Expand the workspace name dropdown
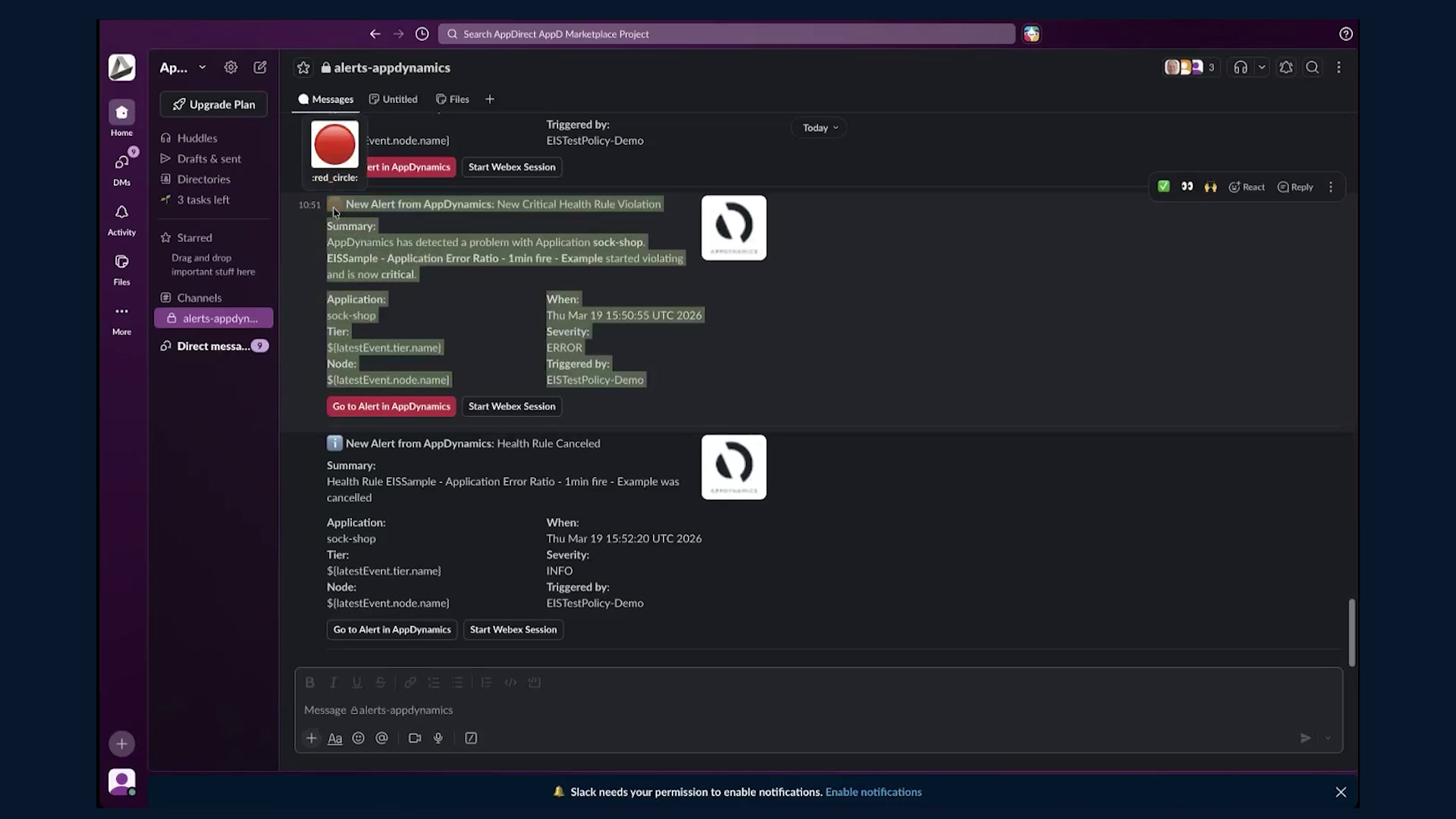 tap(184, 67)
